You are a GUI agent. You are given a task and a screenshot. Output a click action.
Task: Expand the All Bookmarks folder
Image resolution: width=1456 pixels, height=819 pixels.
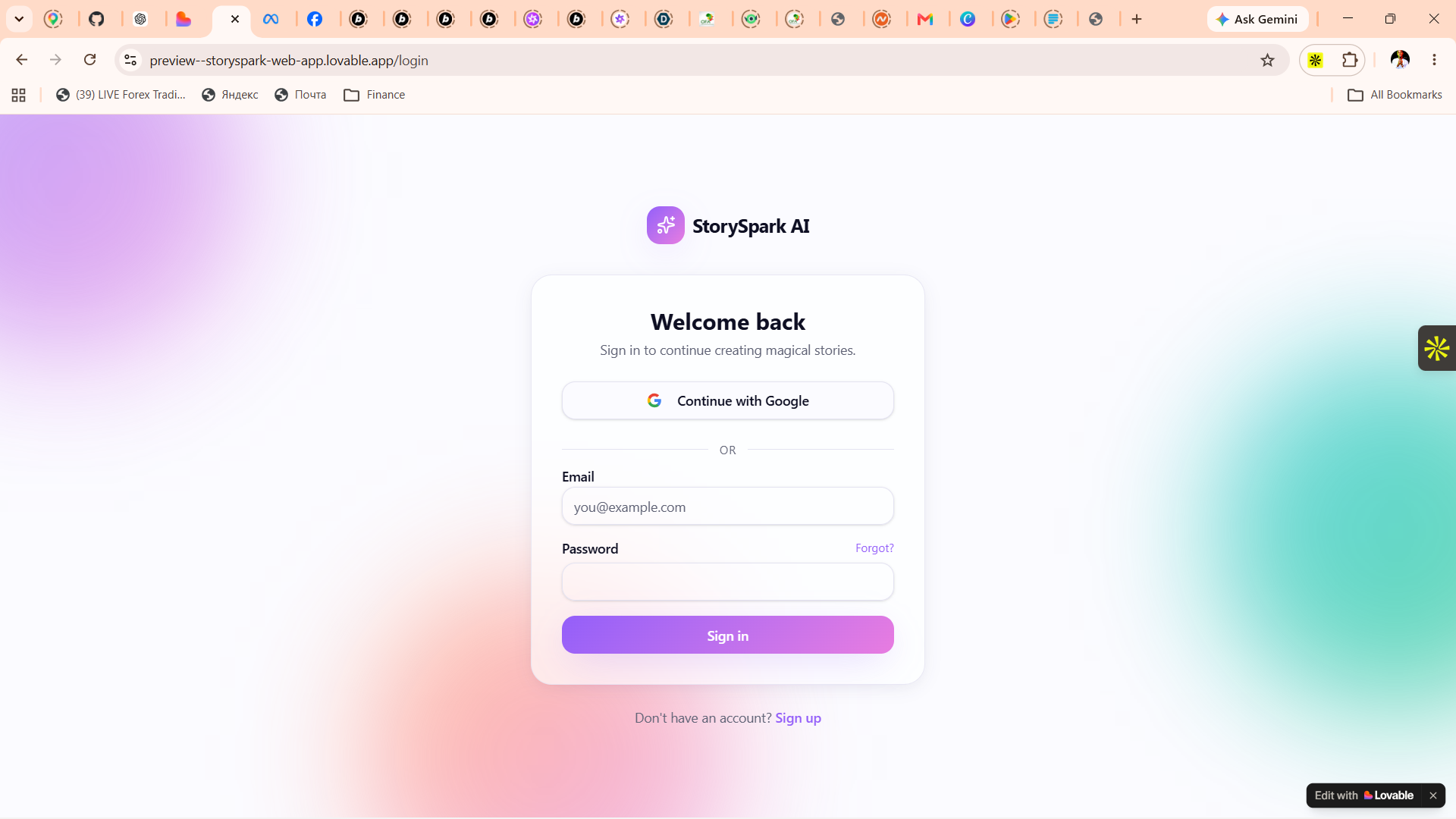[x=1395, y=95]
